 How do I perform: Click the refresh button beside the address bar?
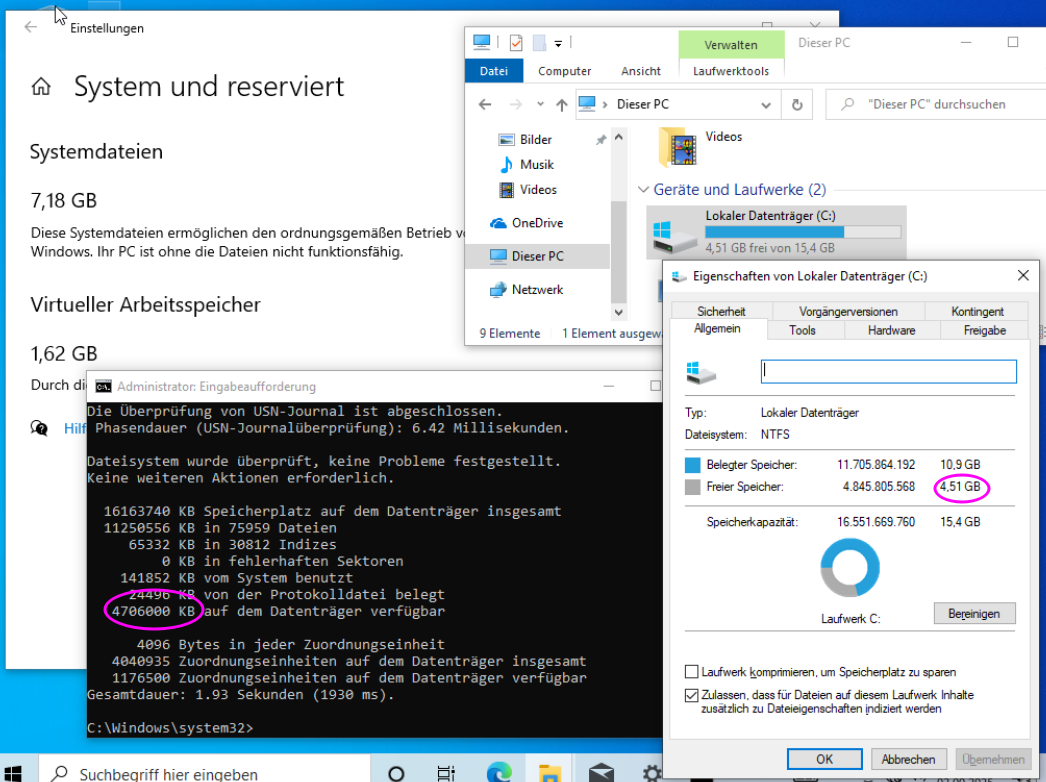click(796, 104)
